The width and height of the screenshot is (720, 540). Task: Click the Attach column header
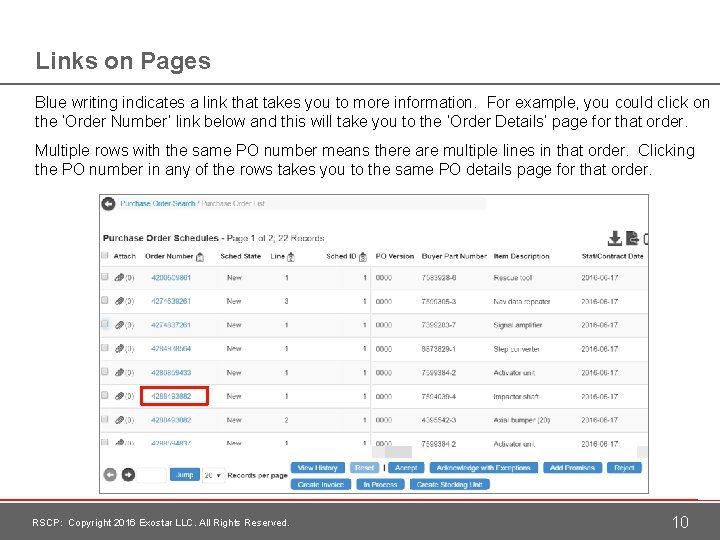pyautogui.click(x=125, y=256)
